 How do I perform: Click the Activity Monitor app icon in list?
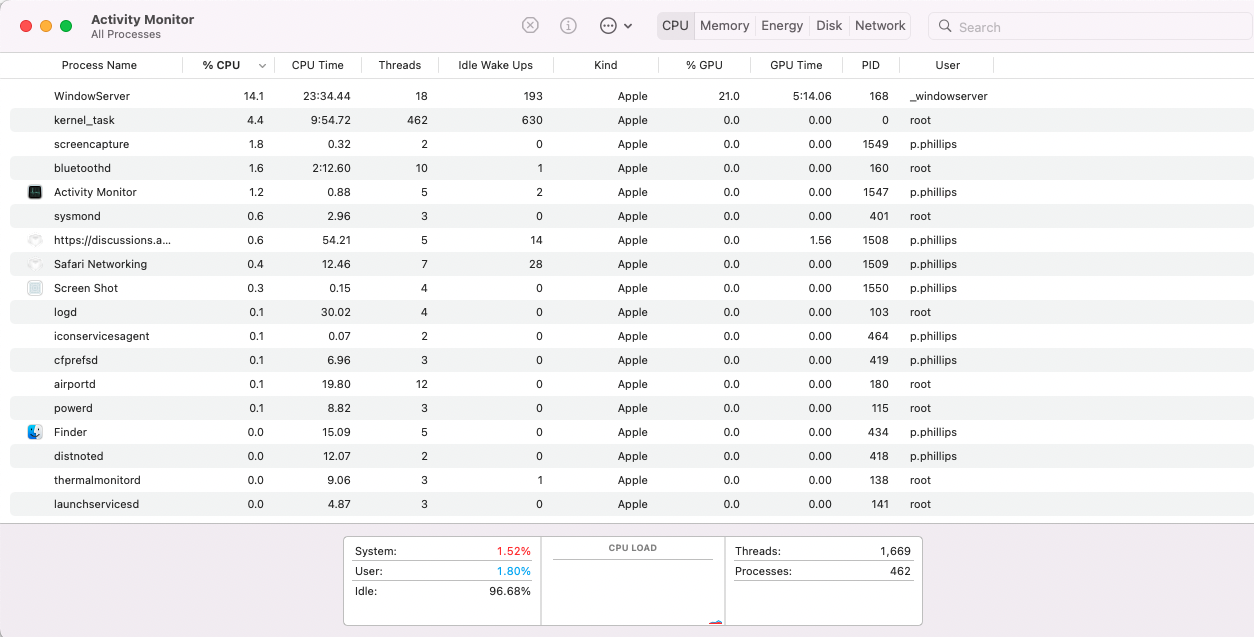pyautogui.click(x=35, y=192)
